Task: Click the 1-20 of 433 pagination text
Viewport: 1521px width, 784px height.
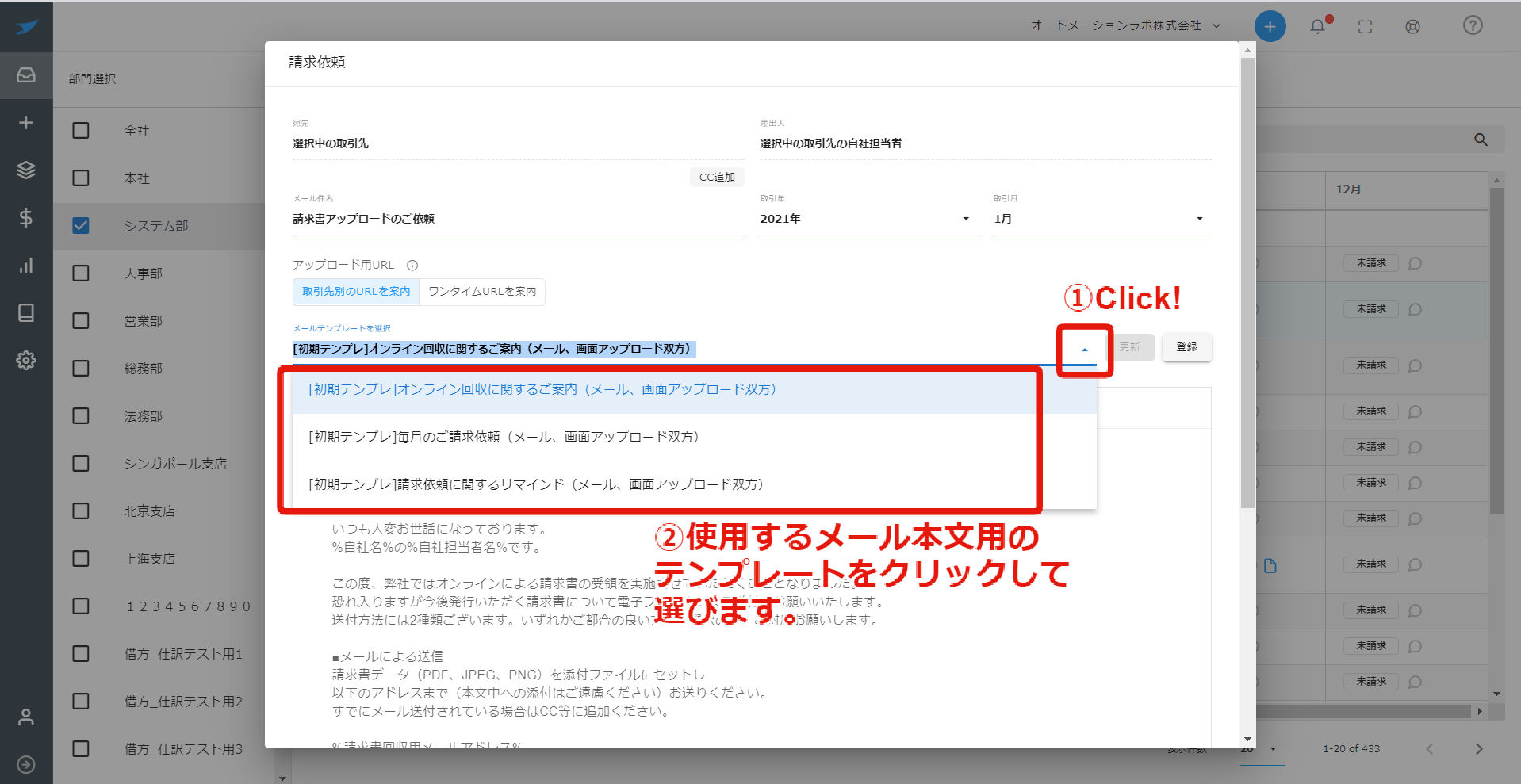Action: tap(1351, 749)
